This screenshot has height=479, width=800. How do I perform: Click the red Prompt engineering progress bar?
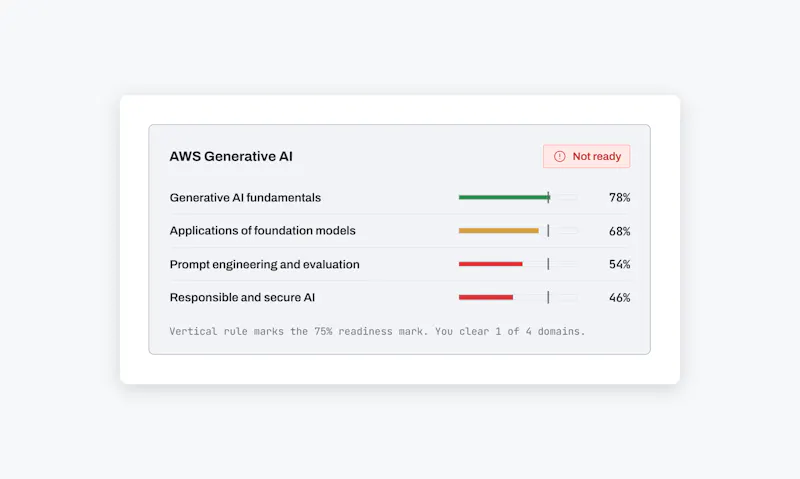pyautogui.click(x=490, y=264)
